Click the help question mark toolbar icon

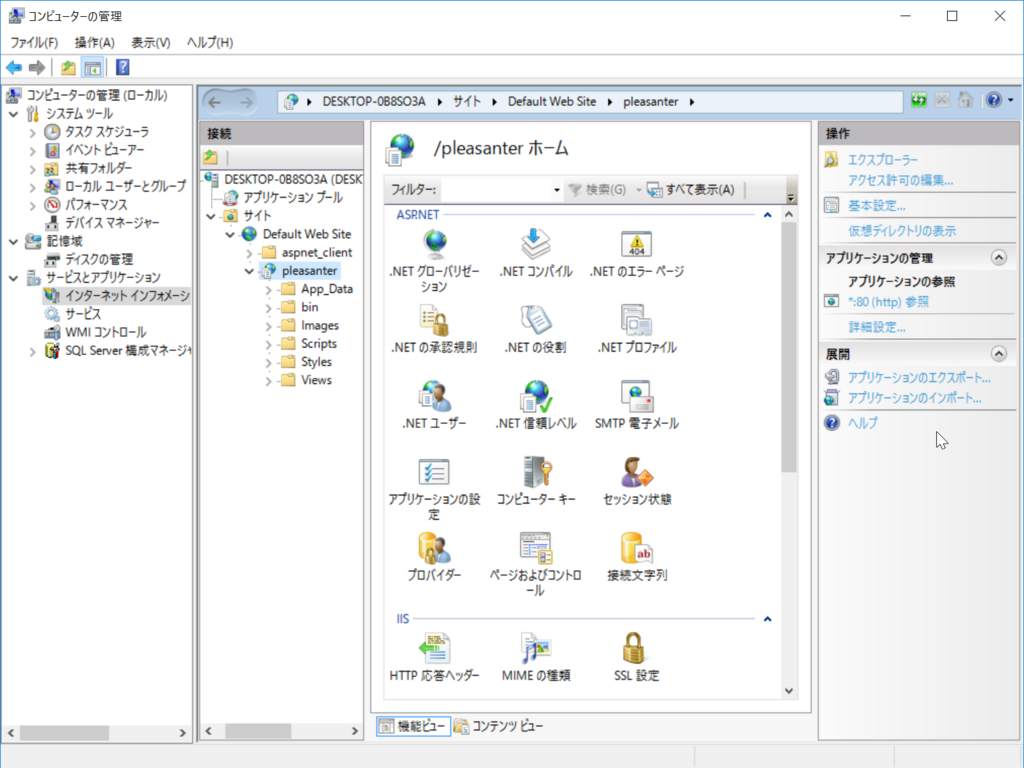click(122, 67)
